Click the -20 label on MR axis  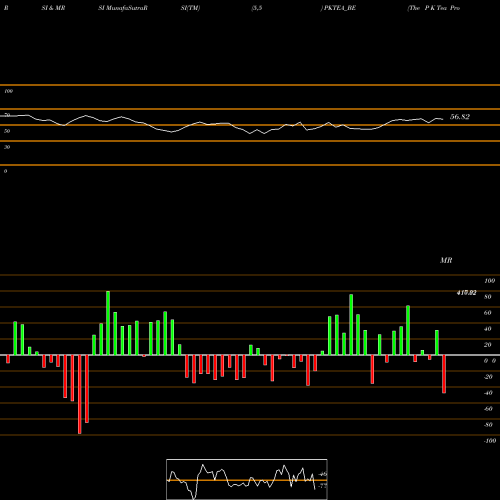488,377
